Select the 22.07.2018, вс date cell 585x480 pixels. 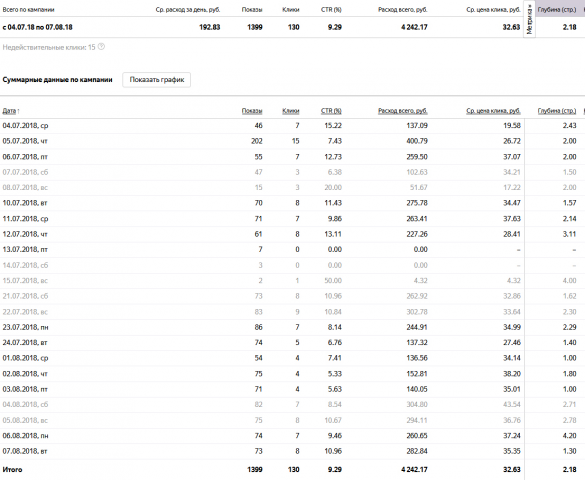[25, 312]
